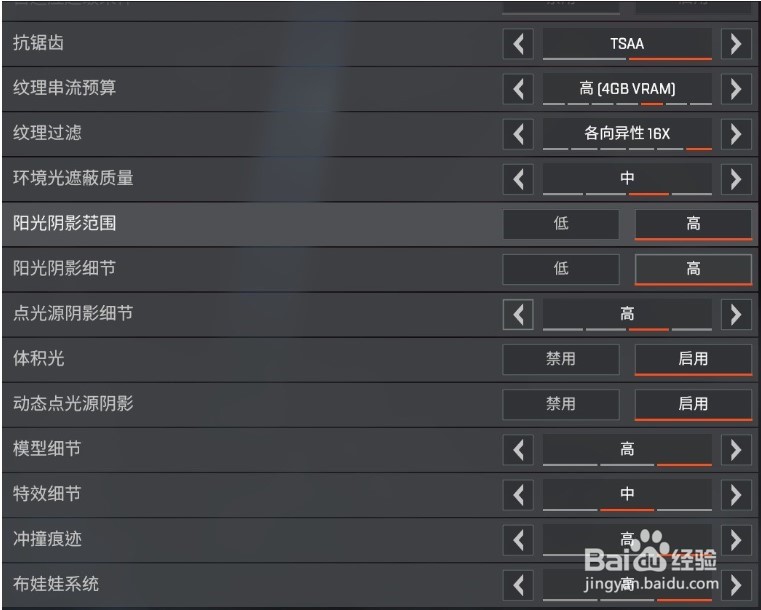Viewport: 761px width, 610px height.
Task: Decrease 纹理串流预算 with left arrow
Action: coord(517,89)
